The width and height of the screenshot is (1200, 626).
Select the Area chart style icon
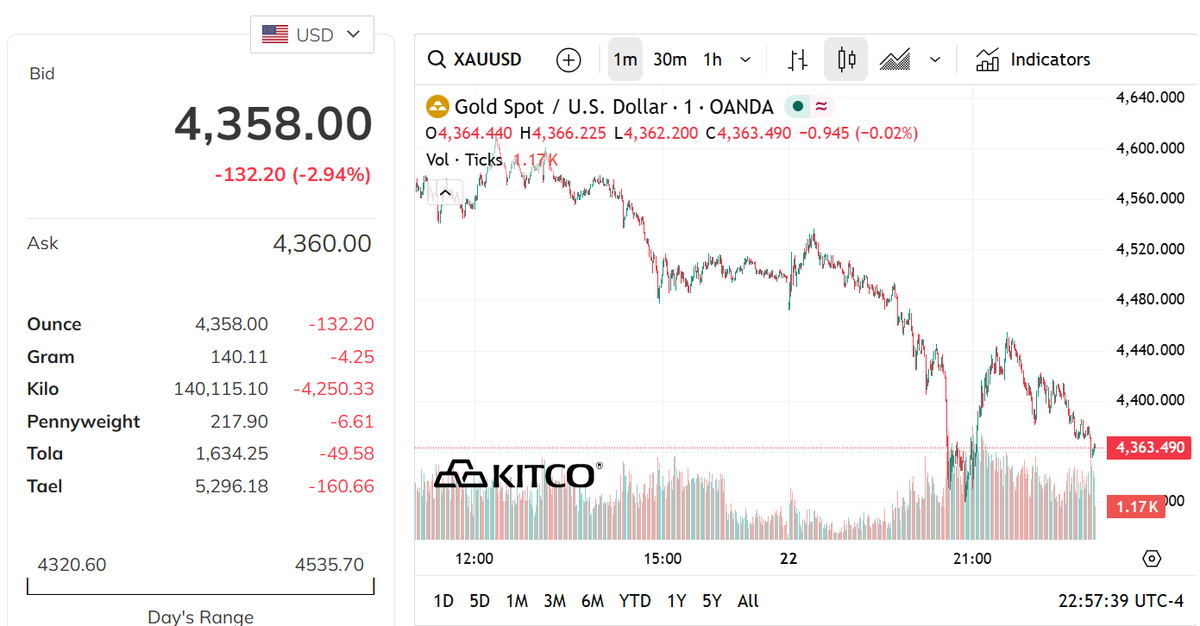click(x=894, y=60)
